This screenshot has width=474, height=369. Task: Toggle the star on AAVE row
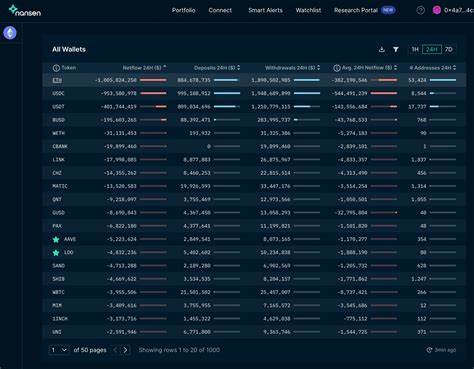[x=56, y=239]
